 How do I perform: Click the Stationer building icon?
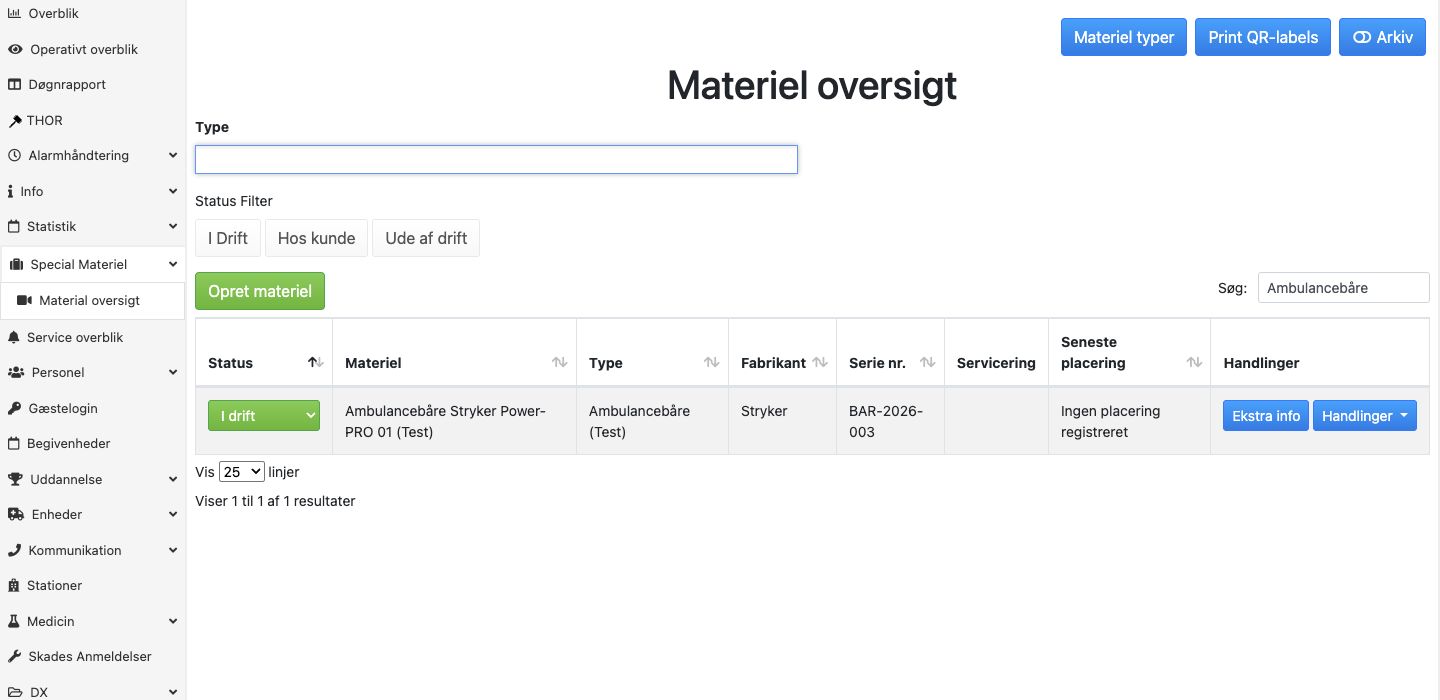click(14, 585)
